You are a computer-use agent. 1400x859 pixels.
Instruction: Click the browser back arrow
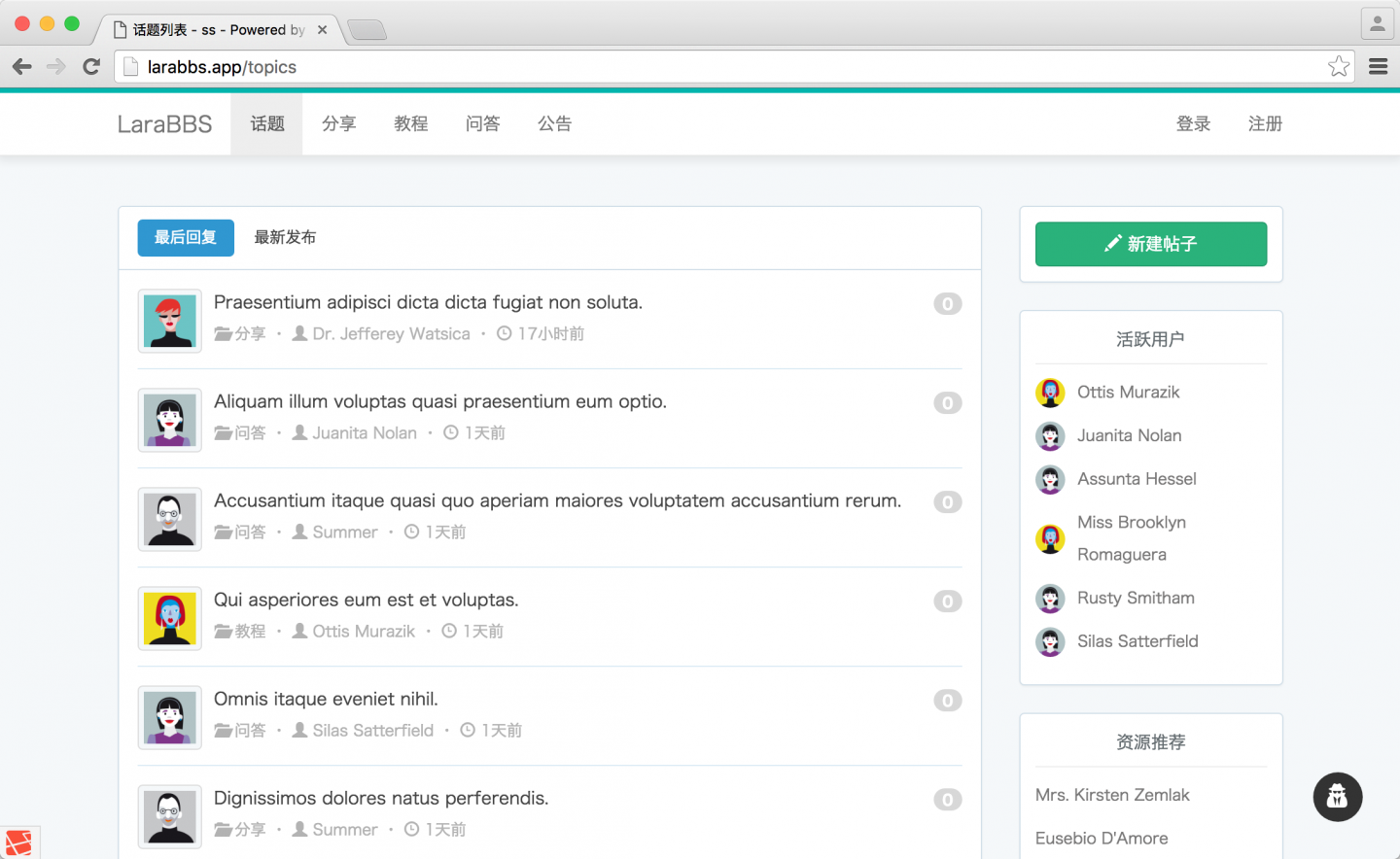click(22, 67)
